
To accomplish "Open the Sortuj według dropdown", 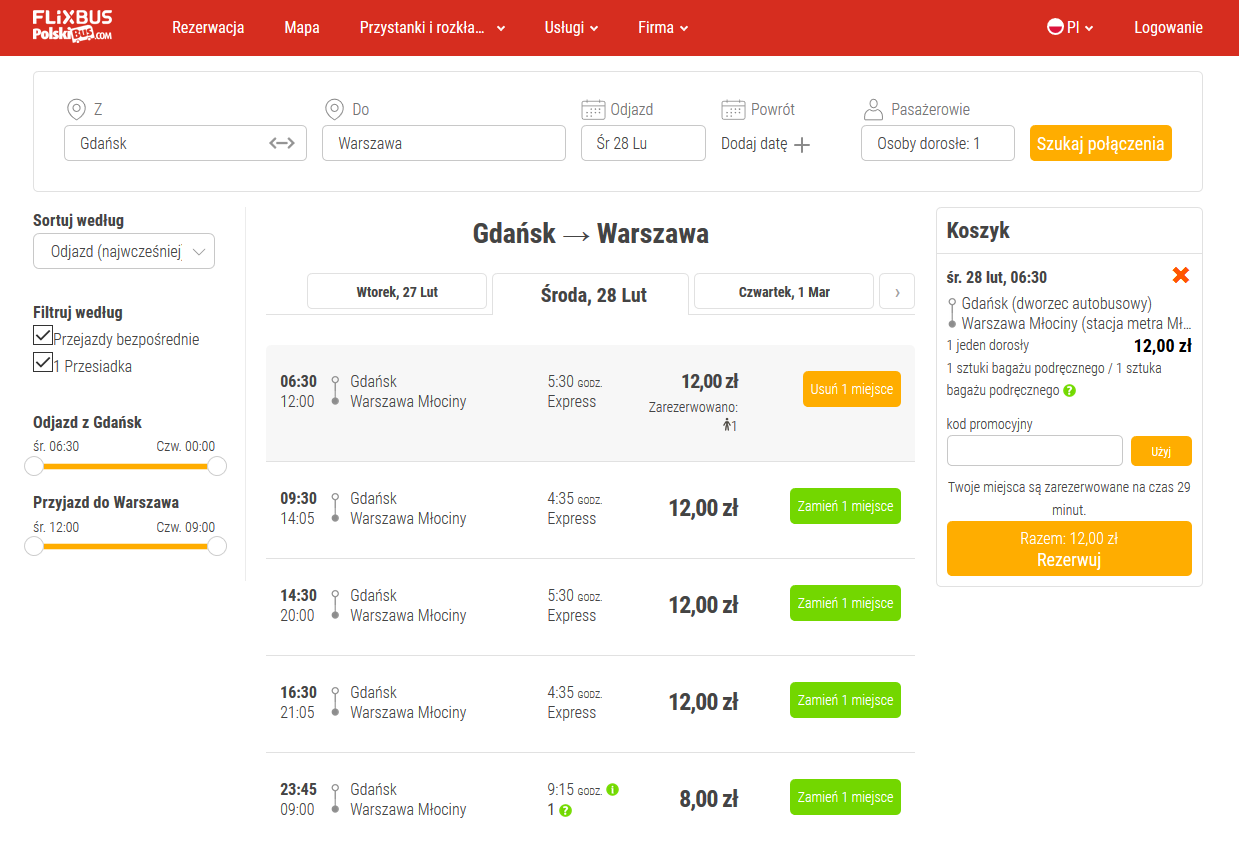I will click(x=124, y=252).
